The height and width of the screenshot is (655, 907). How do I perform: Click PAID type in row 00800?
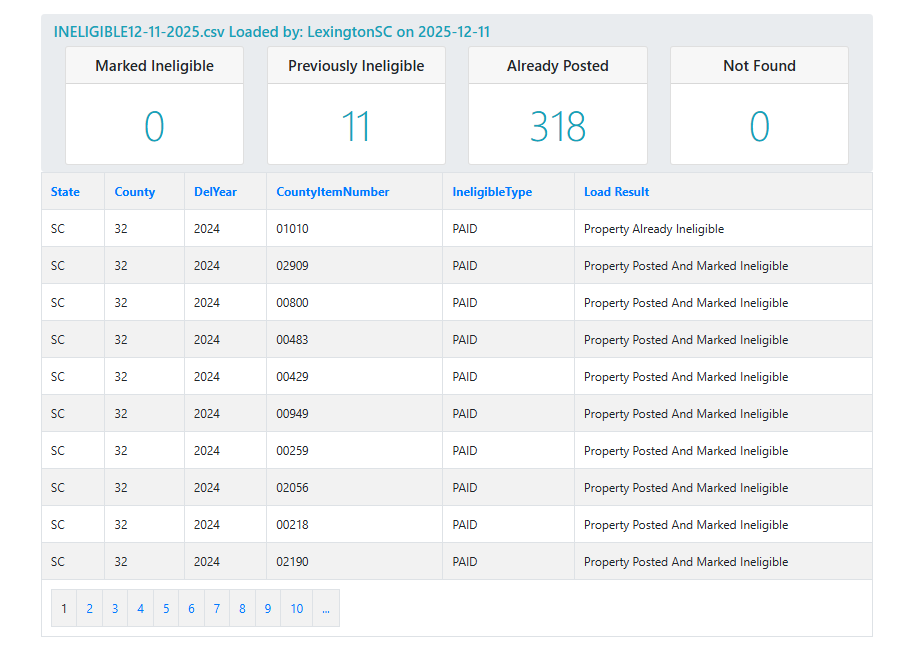[x=465, y=303]
